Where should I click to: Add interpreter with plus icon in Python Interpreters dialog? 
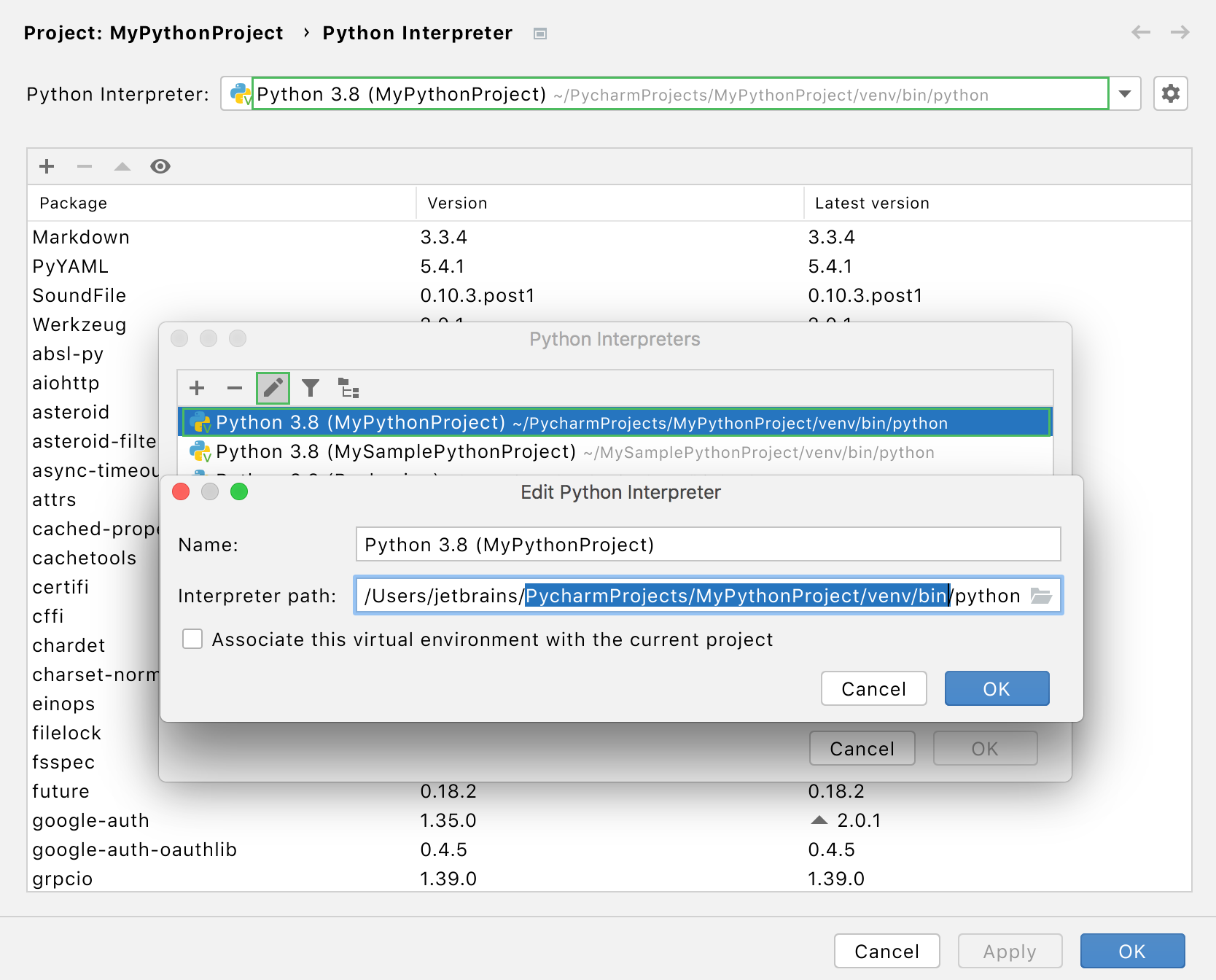click(x=196, y=388)
